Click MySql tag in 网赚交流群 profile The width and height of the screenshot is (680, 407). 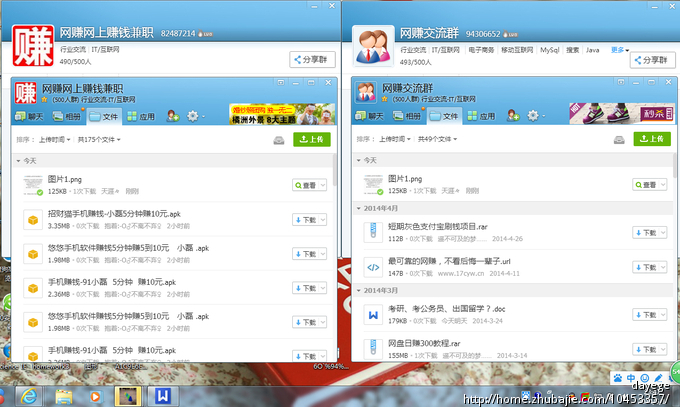549,50
